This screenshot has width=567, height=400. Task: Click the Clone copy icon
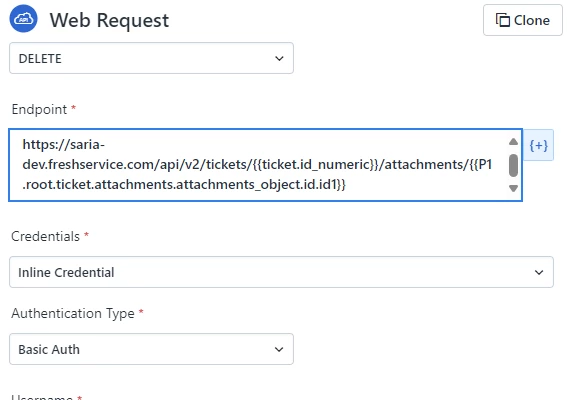click(x=503, y=20)
